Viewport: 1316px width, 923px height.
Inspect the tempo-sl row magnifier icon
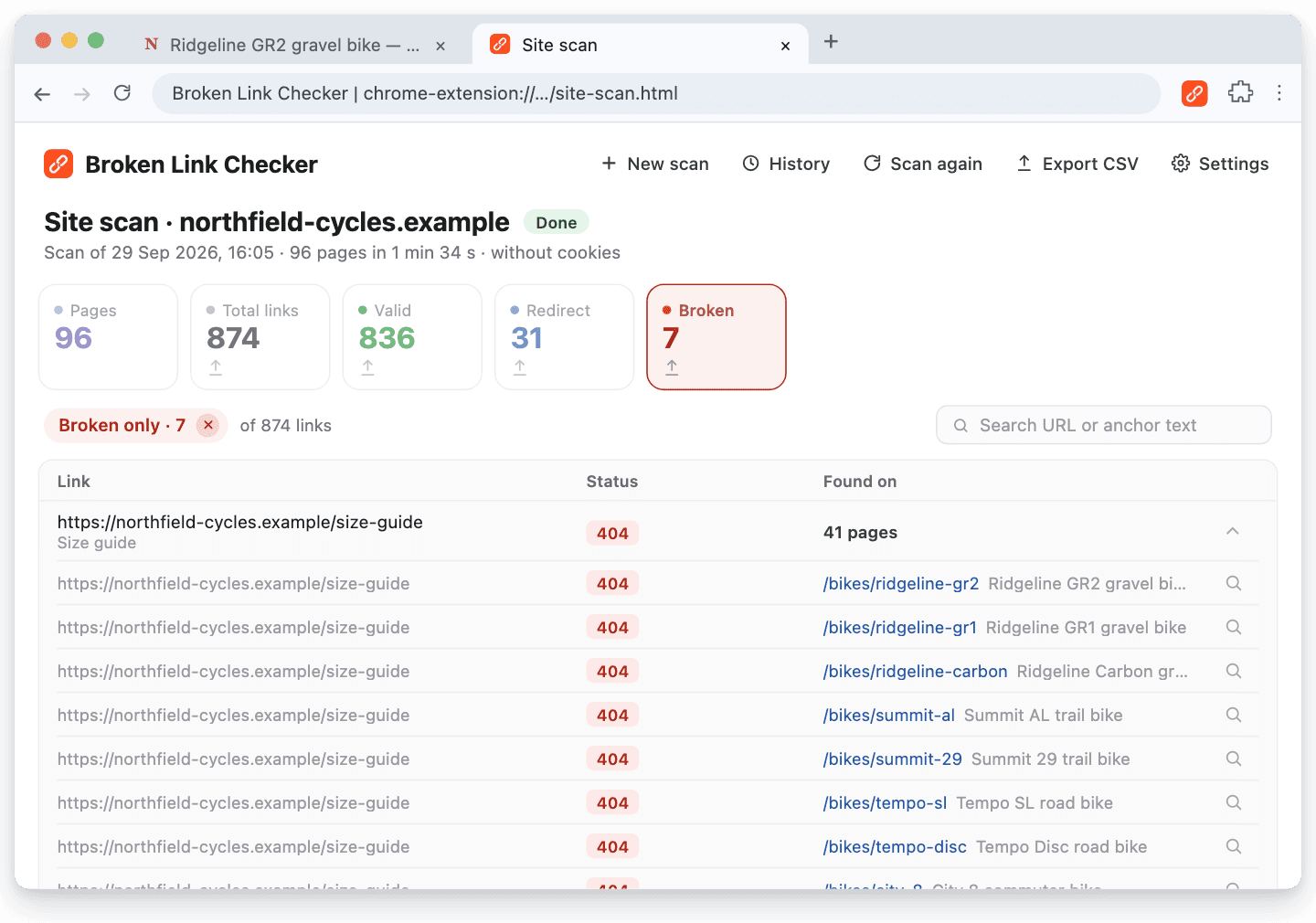pyautogui.click(x=1234, y=802)
